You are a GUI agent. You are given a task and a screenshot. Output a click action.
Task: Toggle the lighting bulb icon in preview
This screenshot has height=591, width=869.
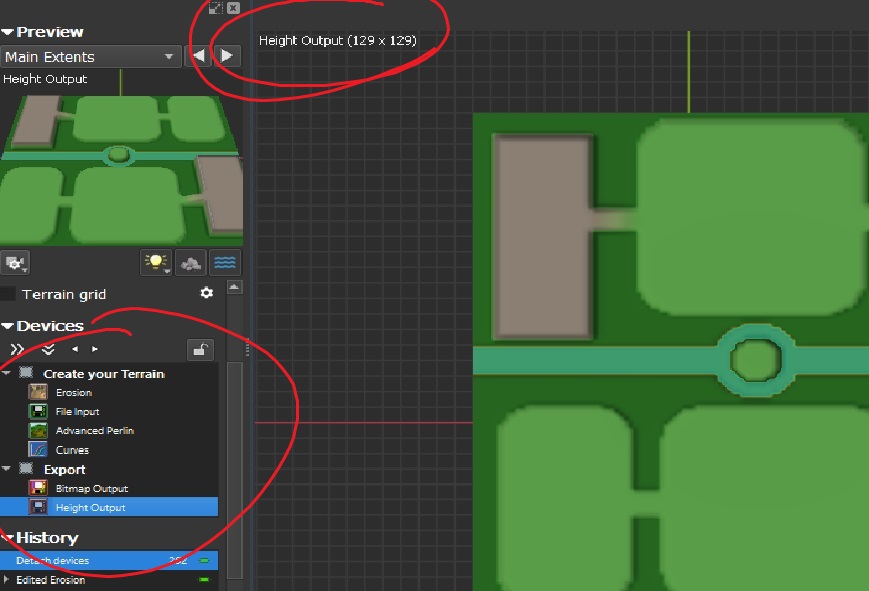pyautogui.click(x=156, y=262)
